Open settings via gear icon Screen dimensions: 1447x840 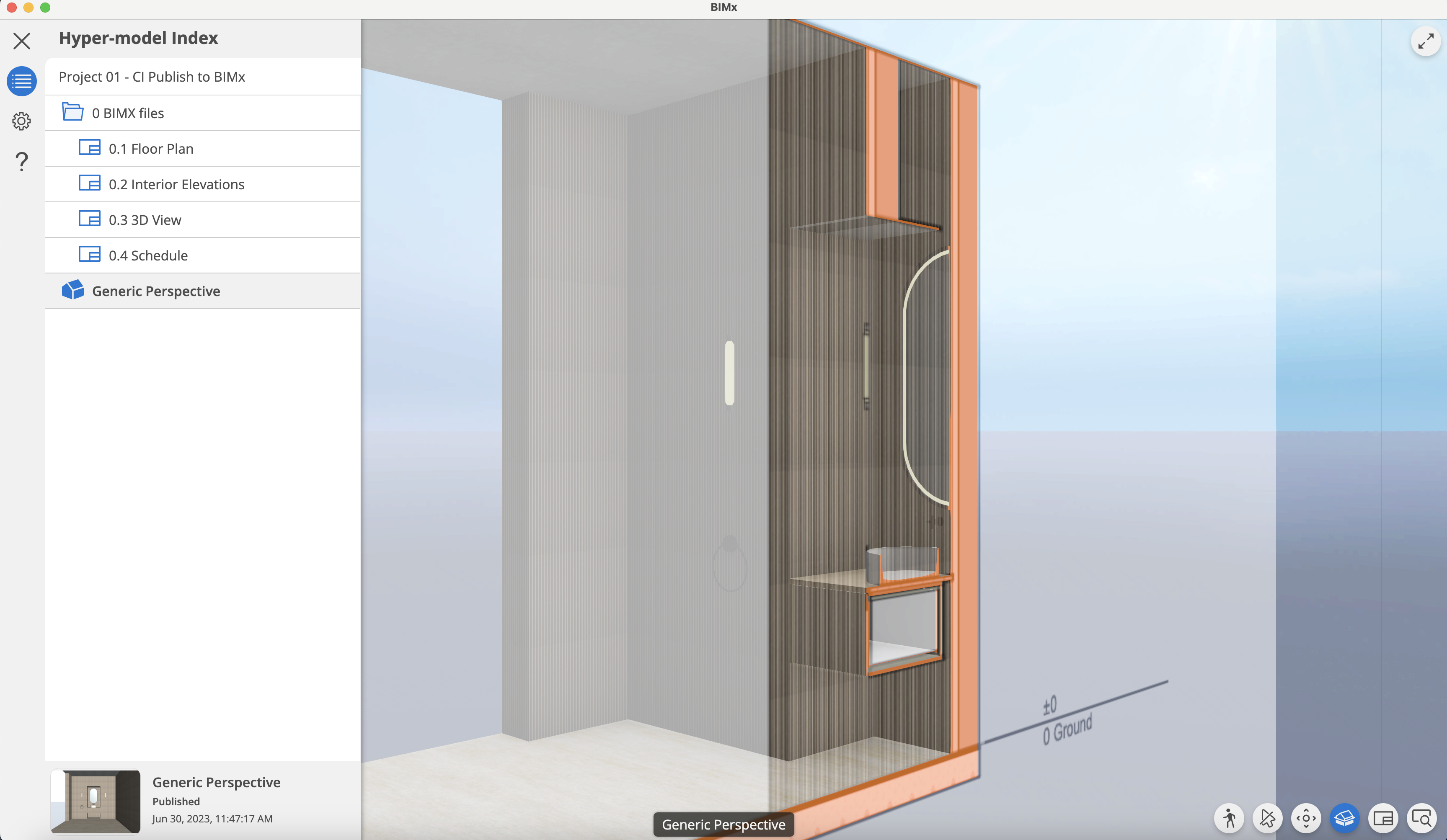[22, 121]
